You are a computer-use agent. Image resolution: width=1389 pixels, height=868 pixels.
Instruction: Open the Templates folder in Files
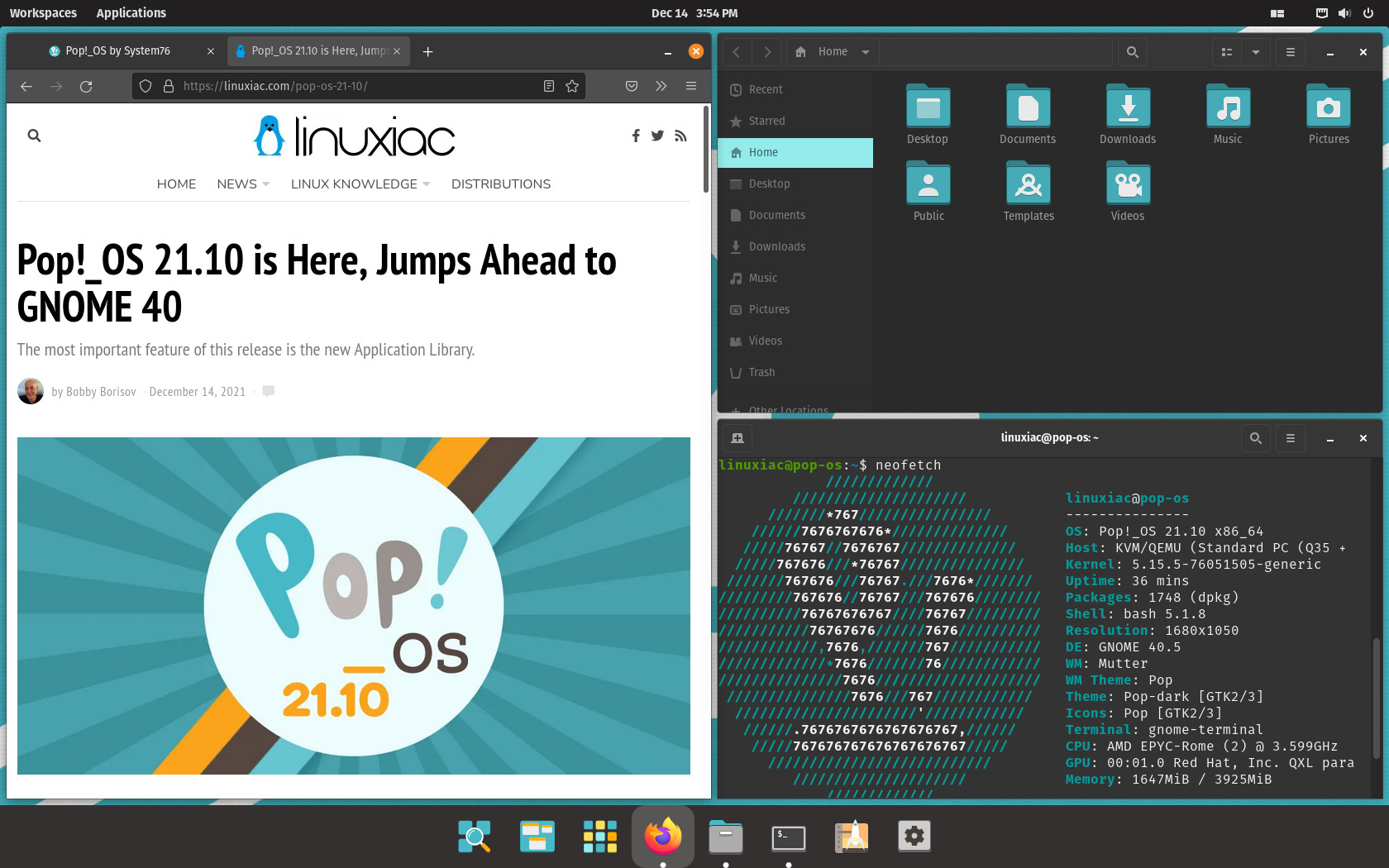click(x=1029, y=192)
